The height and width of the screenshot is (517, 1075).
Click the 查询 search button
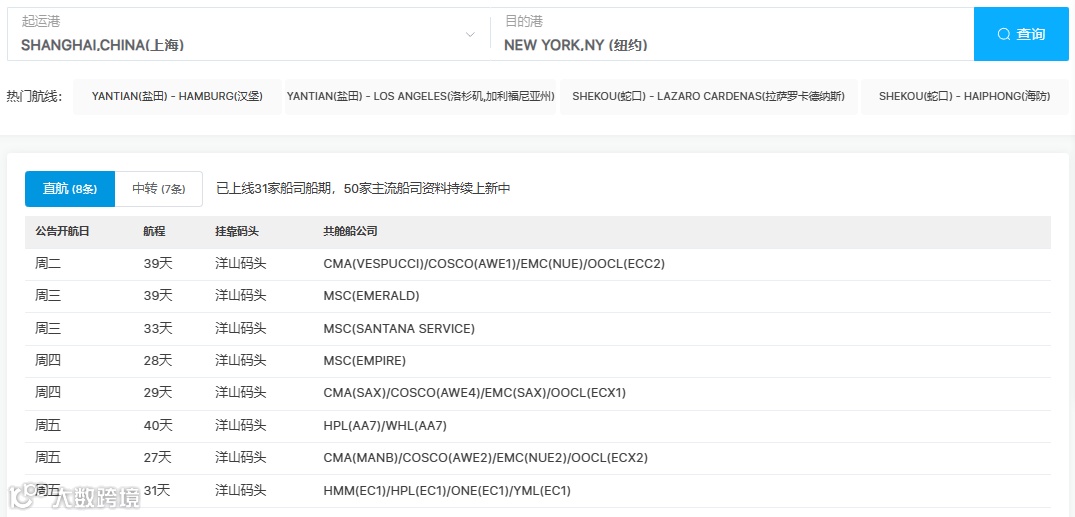click(1021, 34)
